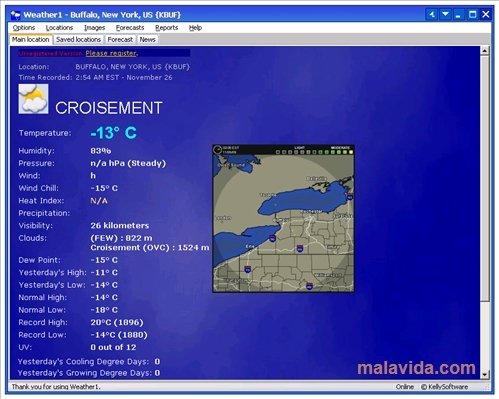Click the vertical scrollbar thumb
This screenshot has height=399, width=499.
pos(485,179)
